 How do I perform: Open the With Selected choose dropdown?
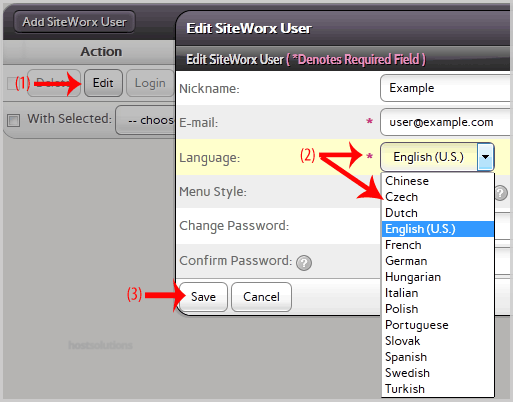point(146,120)
